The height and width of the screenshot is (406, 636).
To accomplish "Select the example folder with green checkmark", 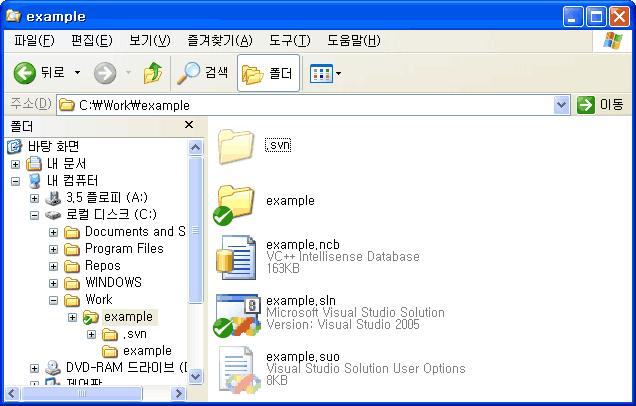I will coord(237,203).
